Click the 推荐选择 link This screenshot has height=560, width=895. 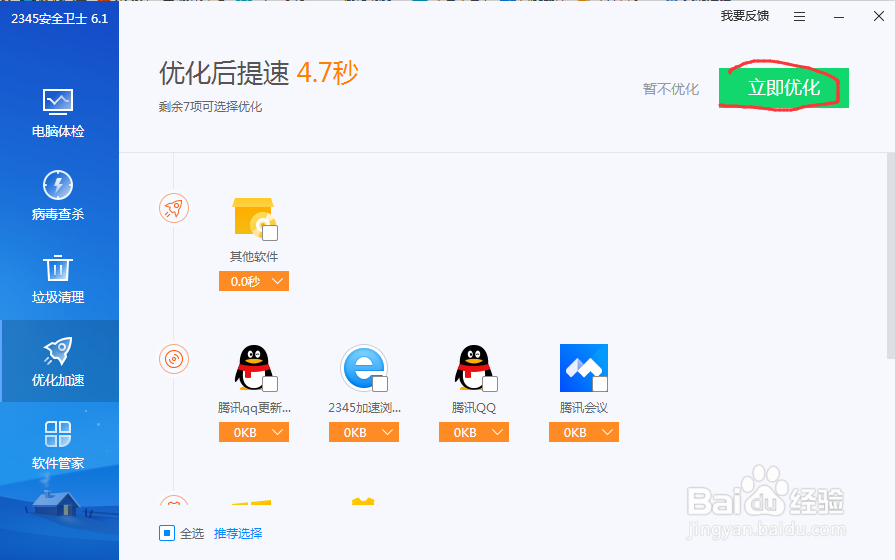coord(238,533)
